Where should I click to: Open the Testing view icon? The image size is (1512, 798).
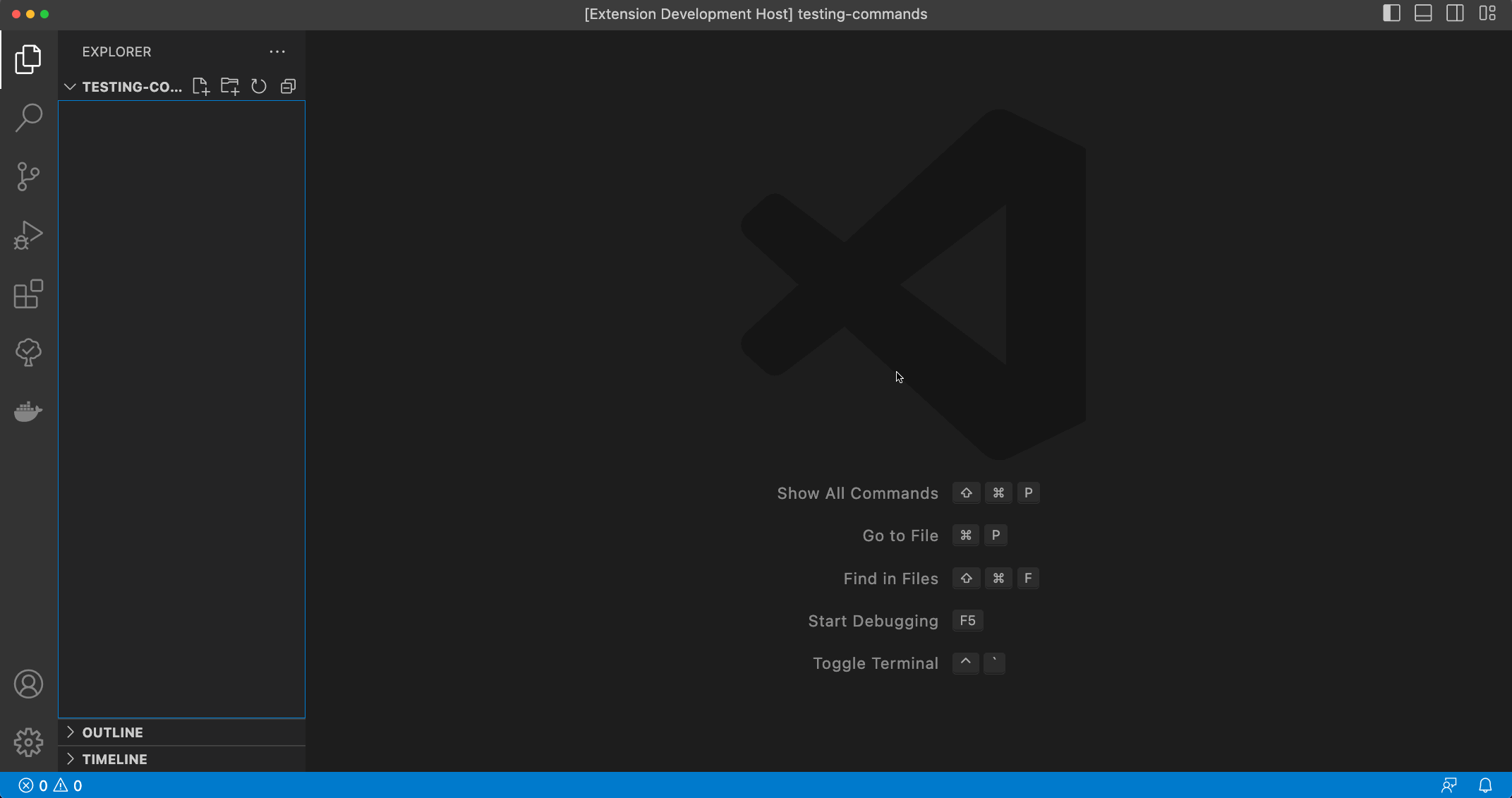coord(28,352)
